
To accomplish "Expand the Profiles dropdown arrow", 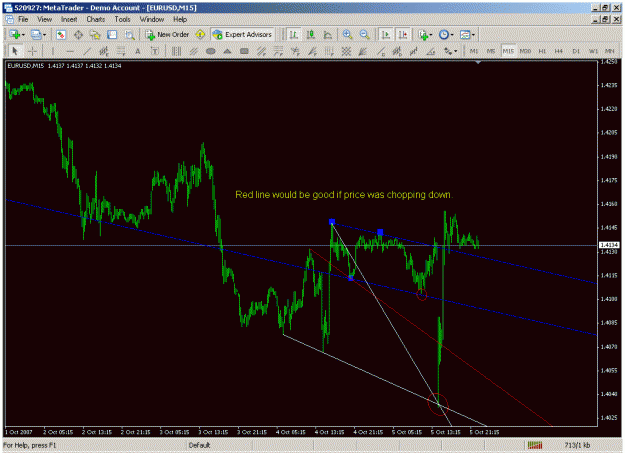I will click(45, 35).
